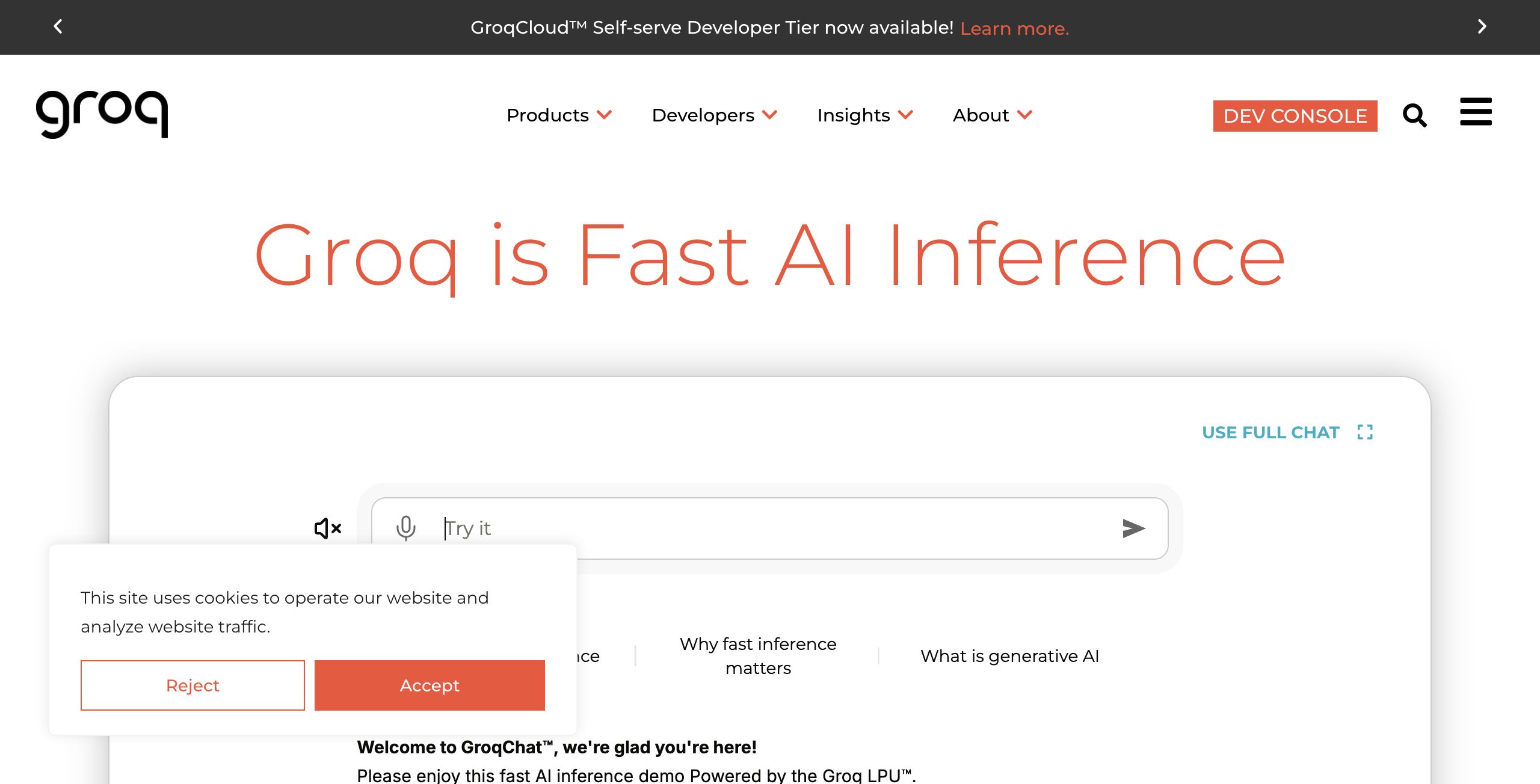
Task: Expand the Insights dropdown chevron
Action: point(905,115)
